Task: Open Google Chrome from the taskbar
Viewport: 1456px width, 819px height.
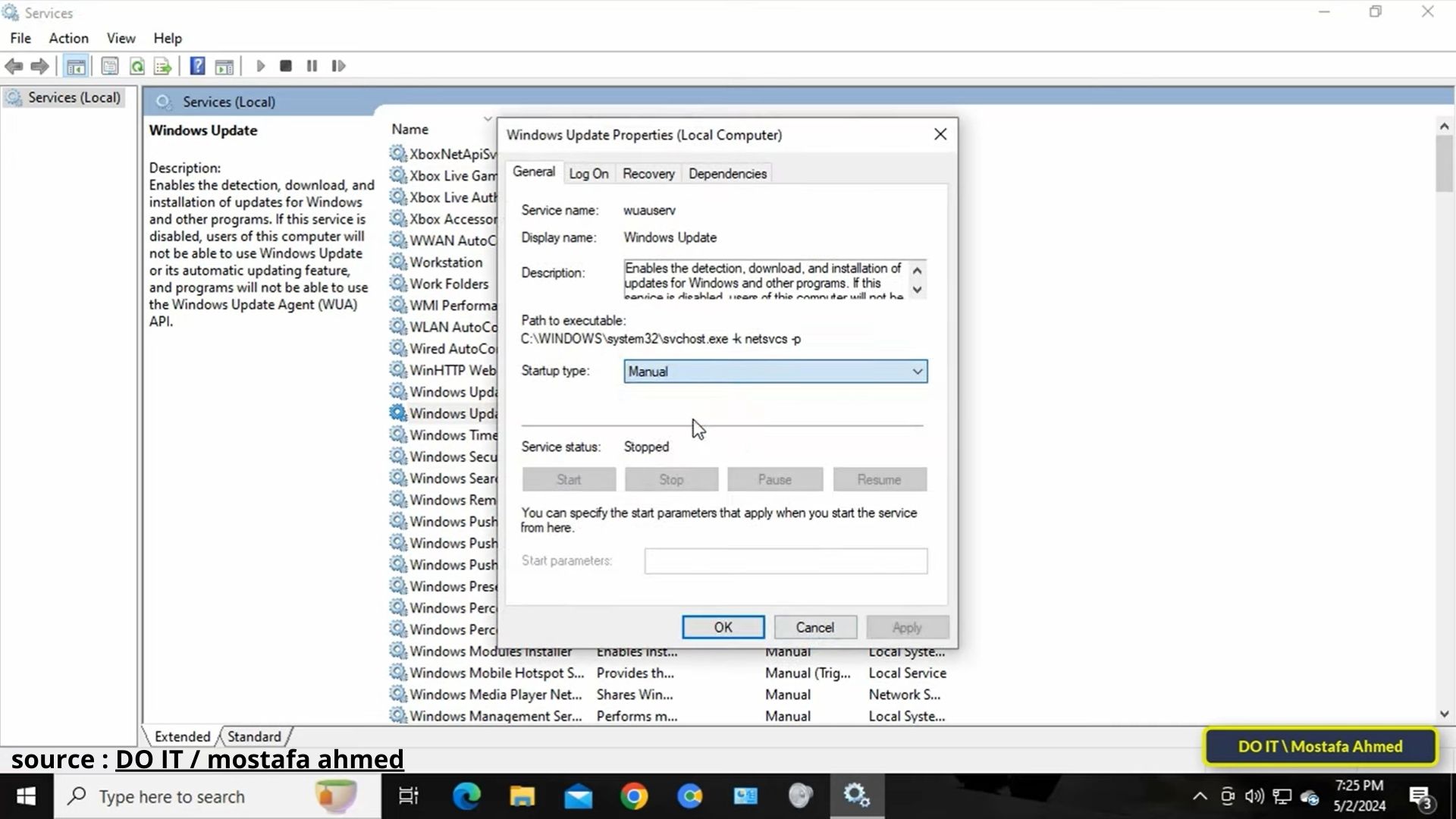Action: pyautogui.click(x=634, y=796)
